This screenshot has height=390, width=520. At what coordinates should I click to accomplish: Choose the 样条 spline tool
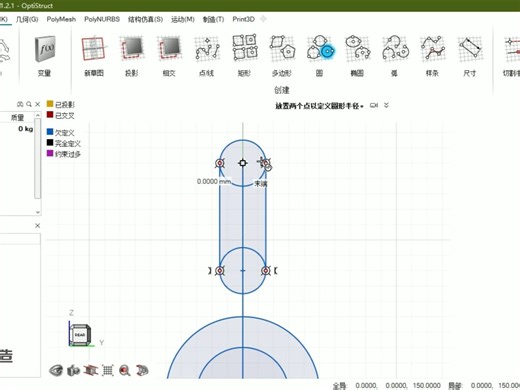tap(432, 56)
